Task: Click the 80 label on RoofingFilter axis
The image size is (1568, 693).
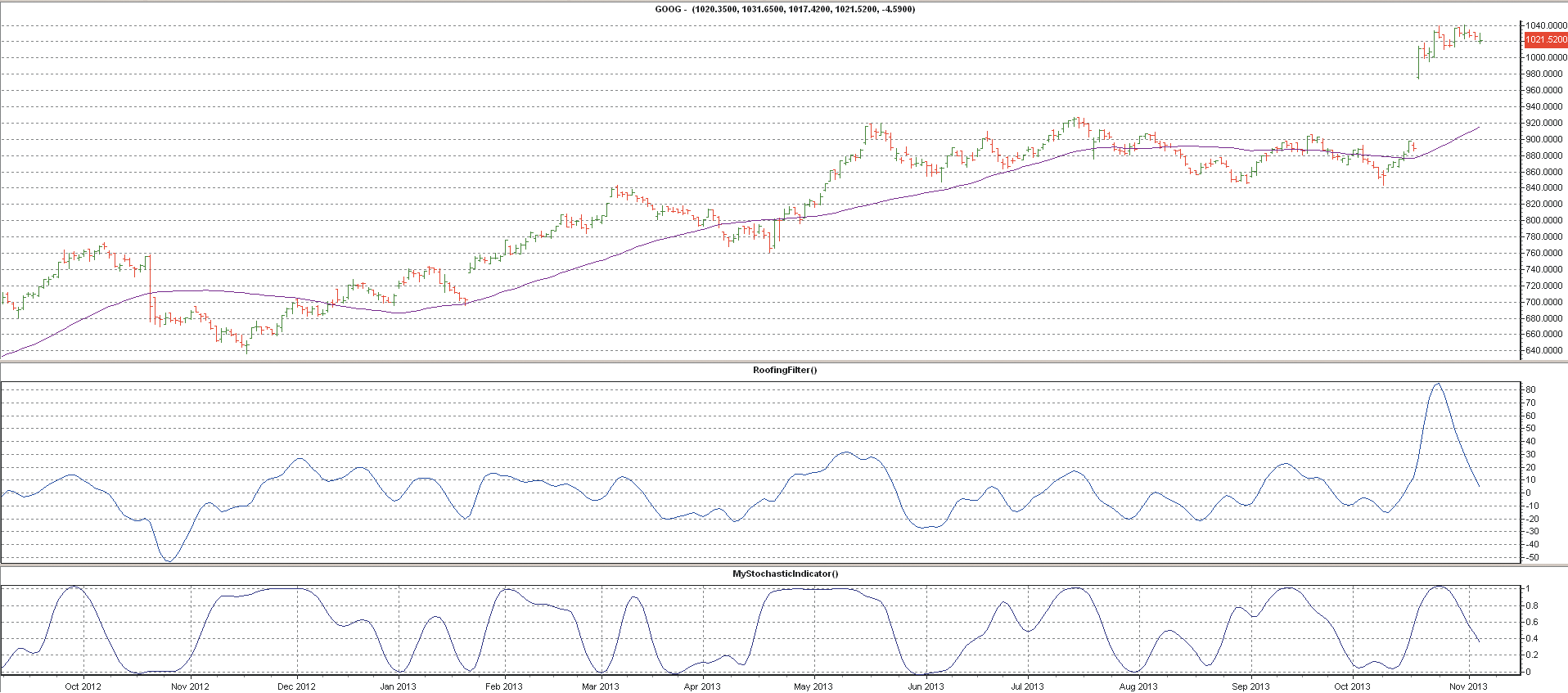Action: click(x=1530, y=389)
